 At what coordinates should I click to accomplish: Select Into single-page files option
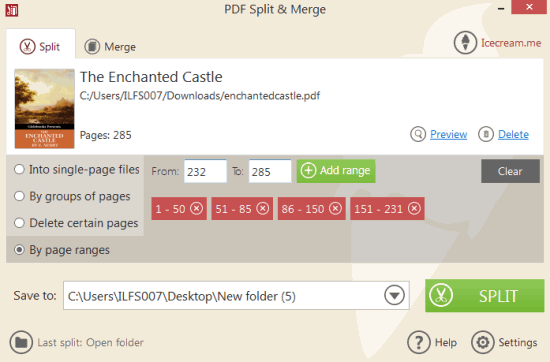(x=76, y=170)
